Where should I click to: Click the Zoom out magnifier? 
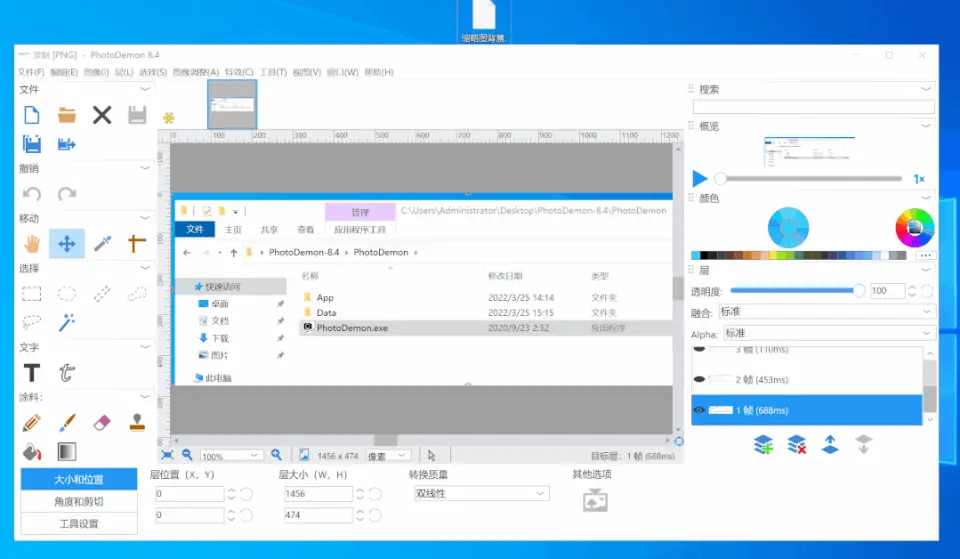pos(187,454)
